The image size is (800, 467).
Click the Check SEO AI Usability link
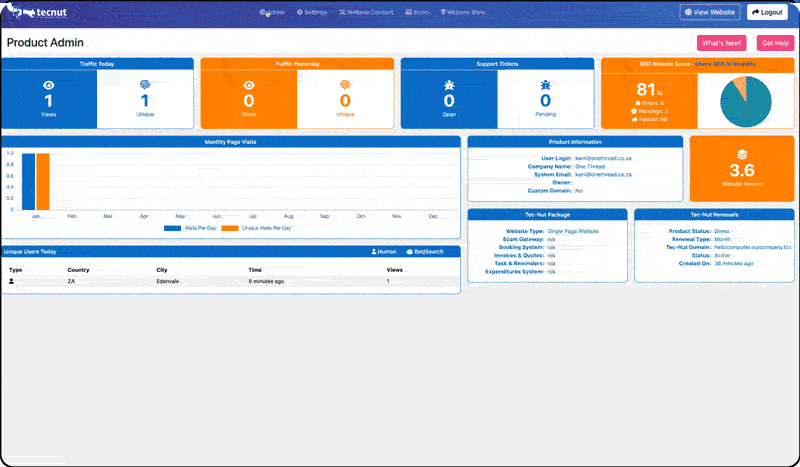click(726, 64)
